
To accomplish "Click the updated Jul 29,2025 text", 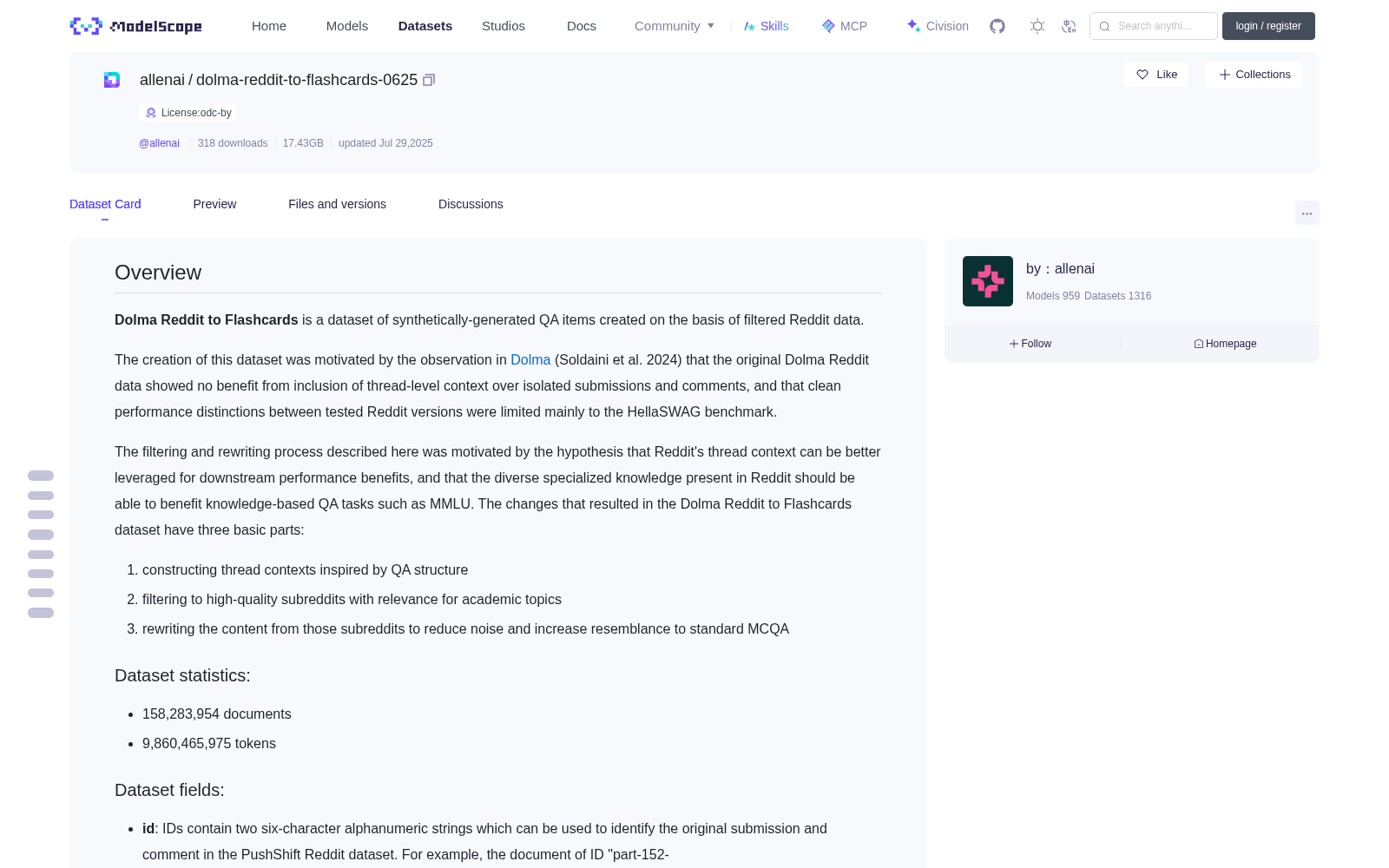I will [385, 143].
